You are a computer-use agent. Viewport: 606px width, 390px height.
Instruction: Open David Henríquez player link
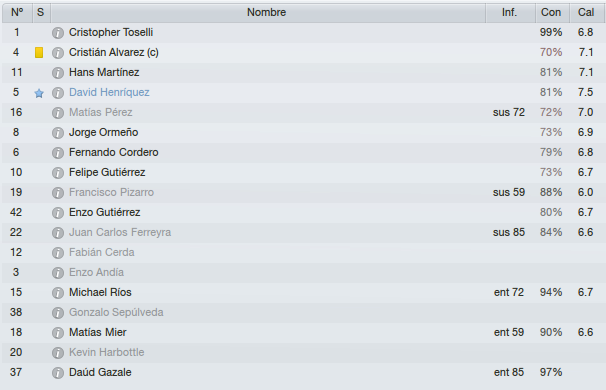(x=109, y=92)
